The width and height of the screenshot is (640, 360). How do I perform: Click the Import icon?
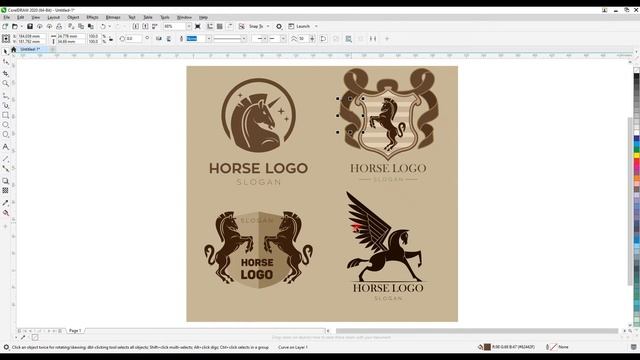pos(136,26)
